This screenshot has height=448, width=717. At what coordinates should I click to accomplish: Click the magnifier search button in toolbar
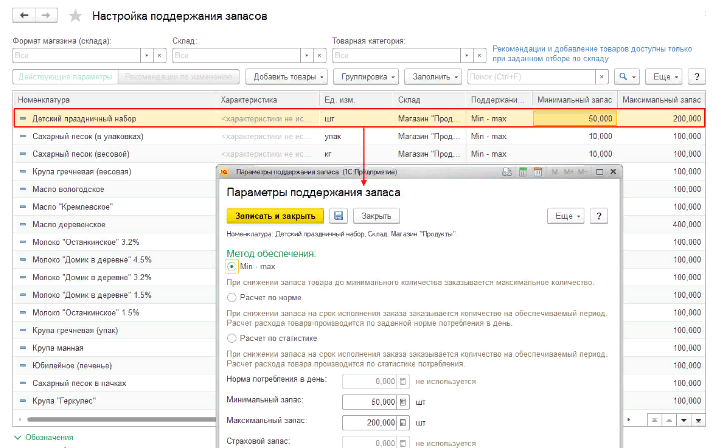pyautogui.click(x=625, y=77)
